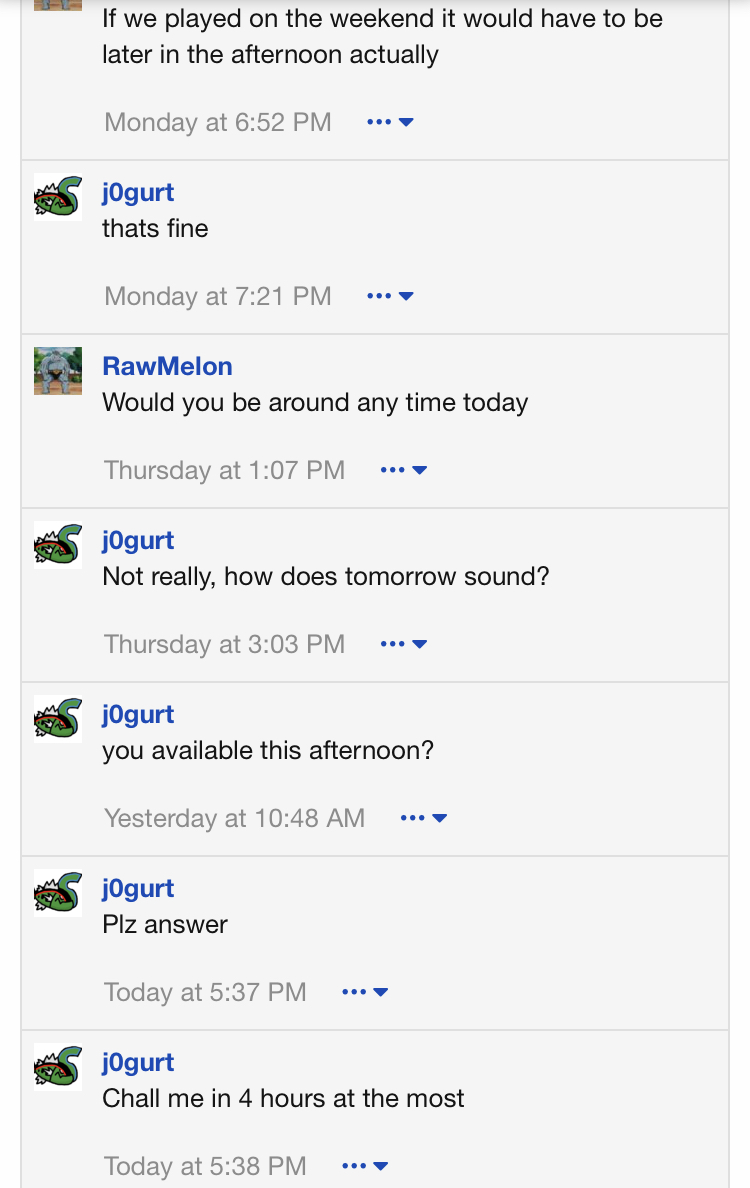Expand options for Thursday 1:07 PM message

404,470
